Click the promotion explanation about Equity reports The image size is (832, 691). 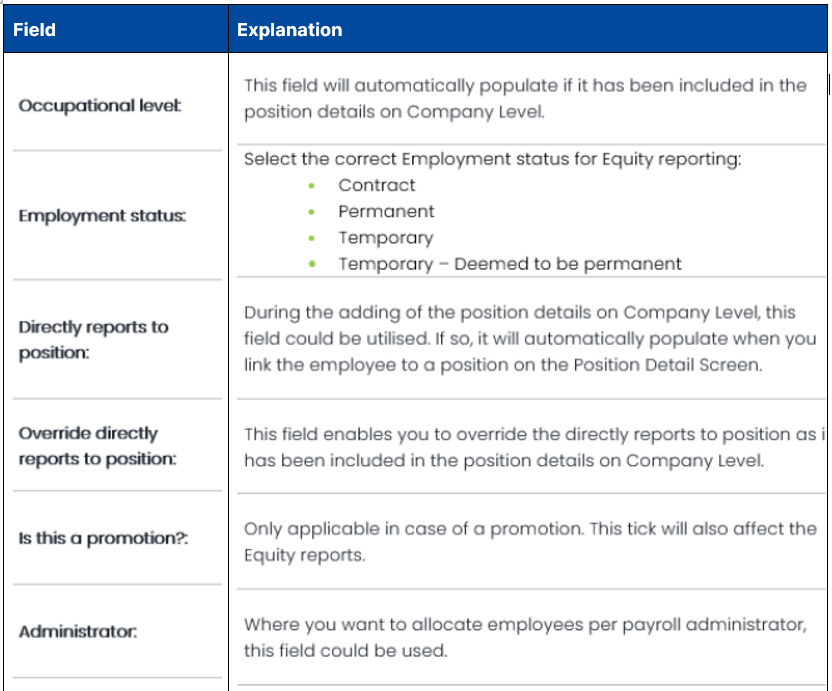(x=530, y=541)
